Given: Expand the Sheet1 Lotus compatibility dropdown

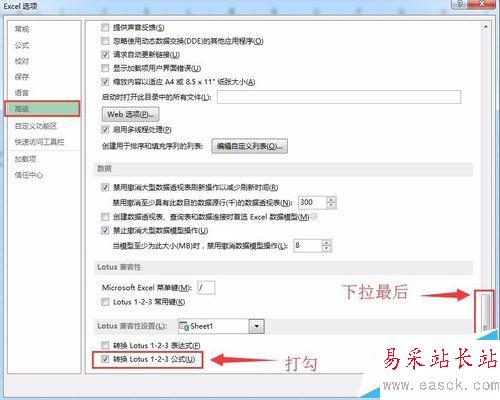Looking at the screenshot, I should click(257, 326).
